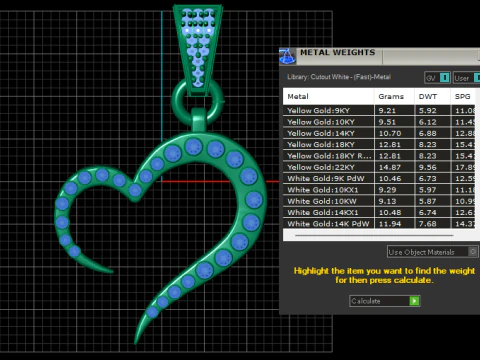This screenshot has width=480, height=360.
Task: Click the METAL WEIGHTS panel title
Action: click(337, 52)
